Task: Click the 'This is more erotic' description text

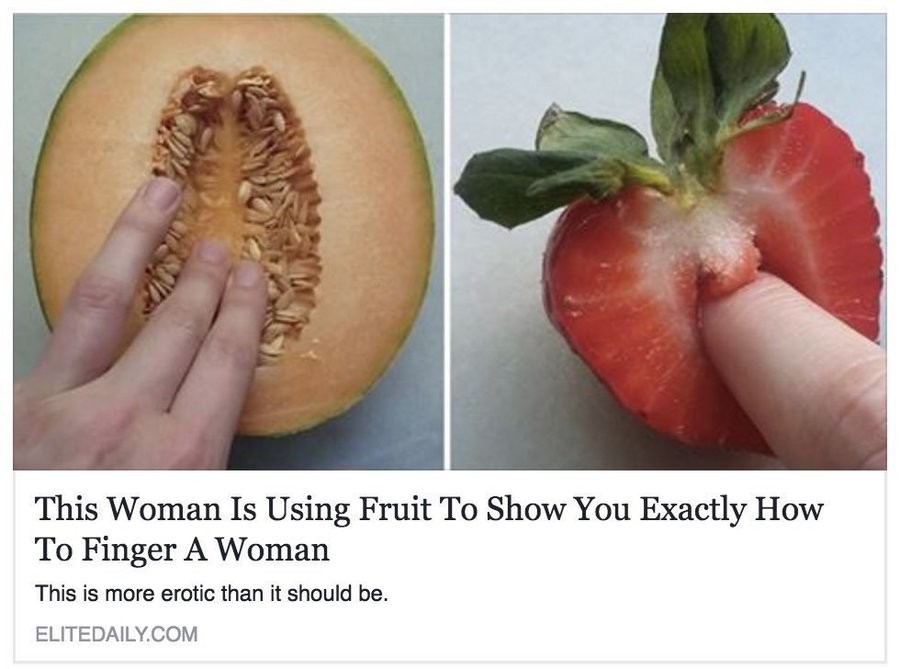Action: [x=211, y=593]
